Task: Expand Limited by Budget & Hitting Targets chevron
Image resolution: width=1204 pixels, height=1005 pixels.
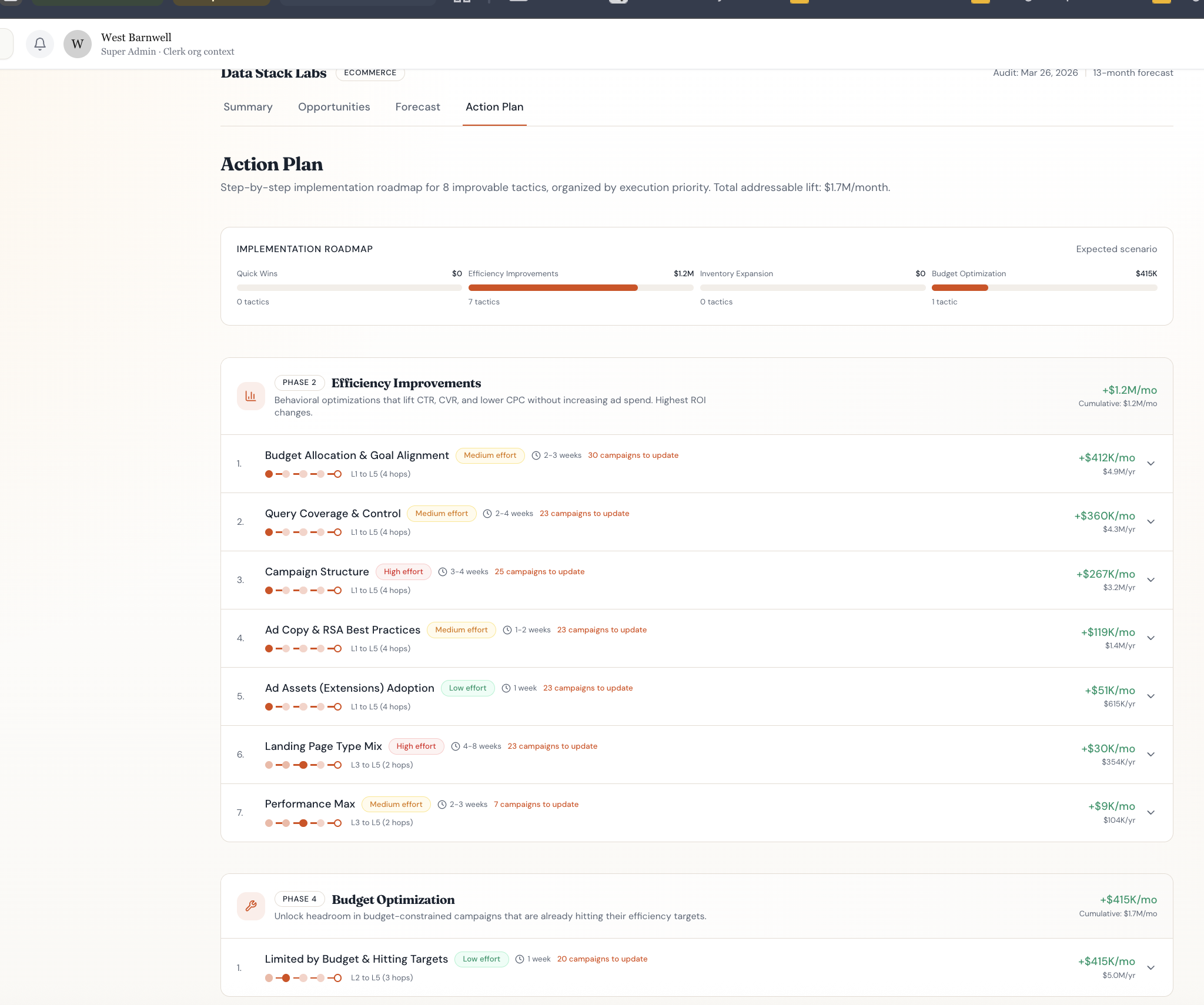Action: 1151,968
